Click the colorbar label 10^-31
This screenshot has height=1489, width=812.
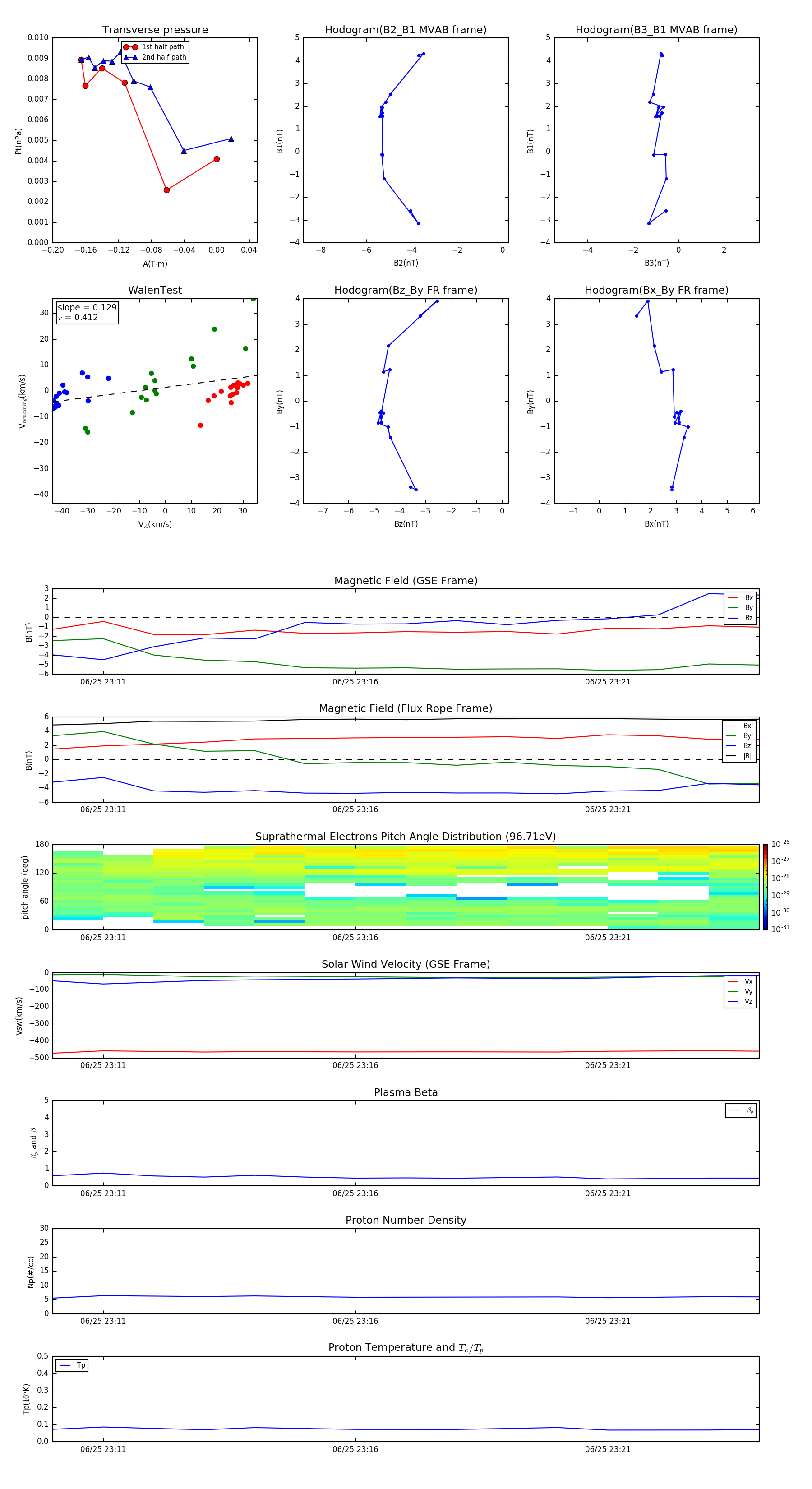tap(780, 929)
